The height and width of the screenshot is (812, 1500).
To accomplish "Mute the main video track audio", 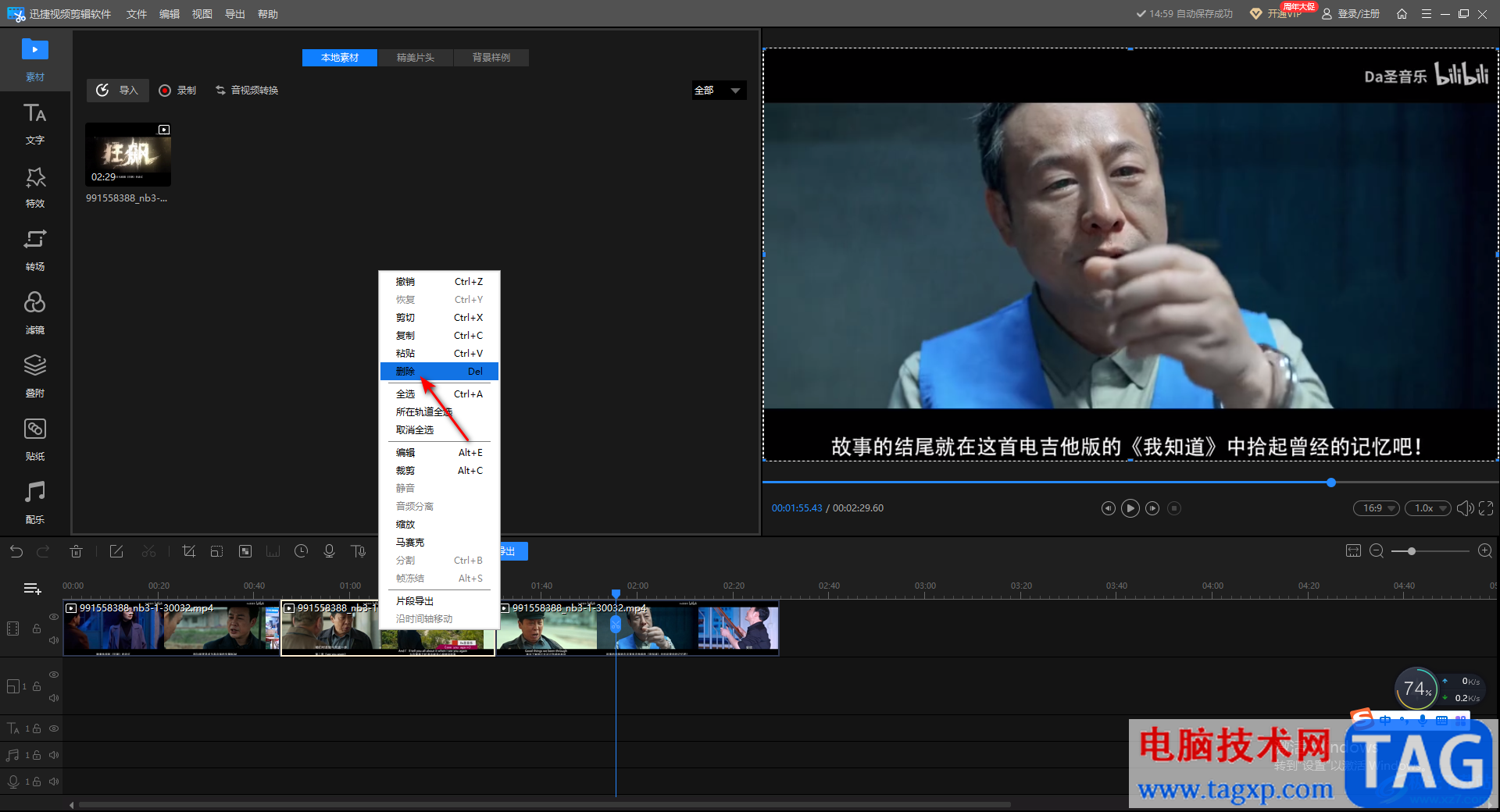I will click(x=54, y=640).
